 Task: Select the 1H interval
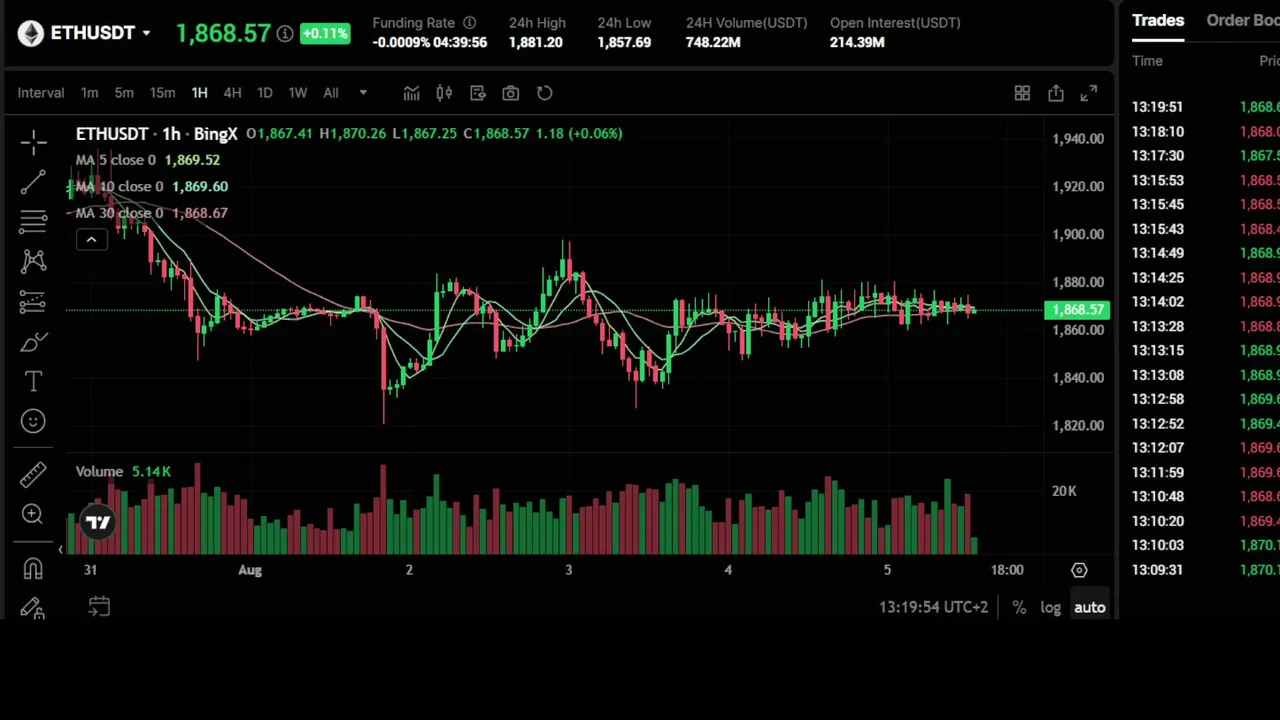coord(199,93)
